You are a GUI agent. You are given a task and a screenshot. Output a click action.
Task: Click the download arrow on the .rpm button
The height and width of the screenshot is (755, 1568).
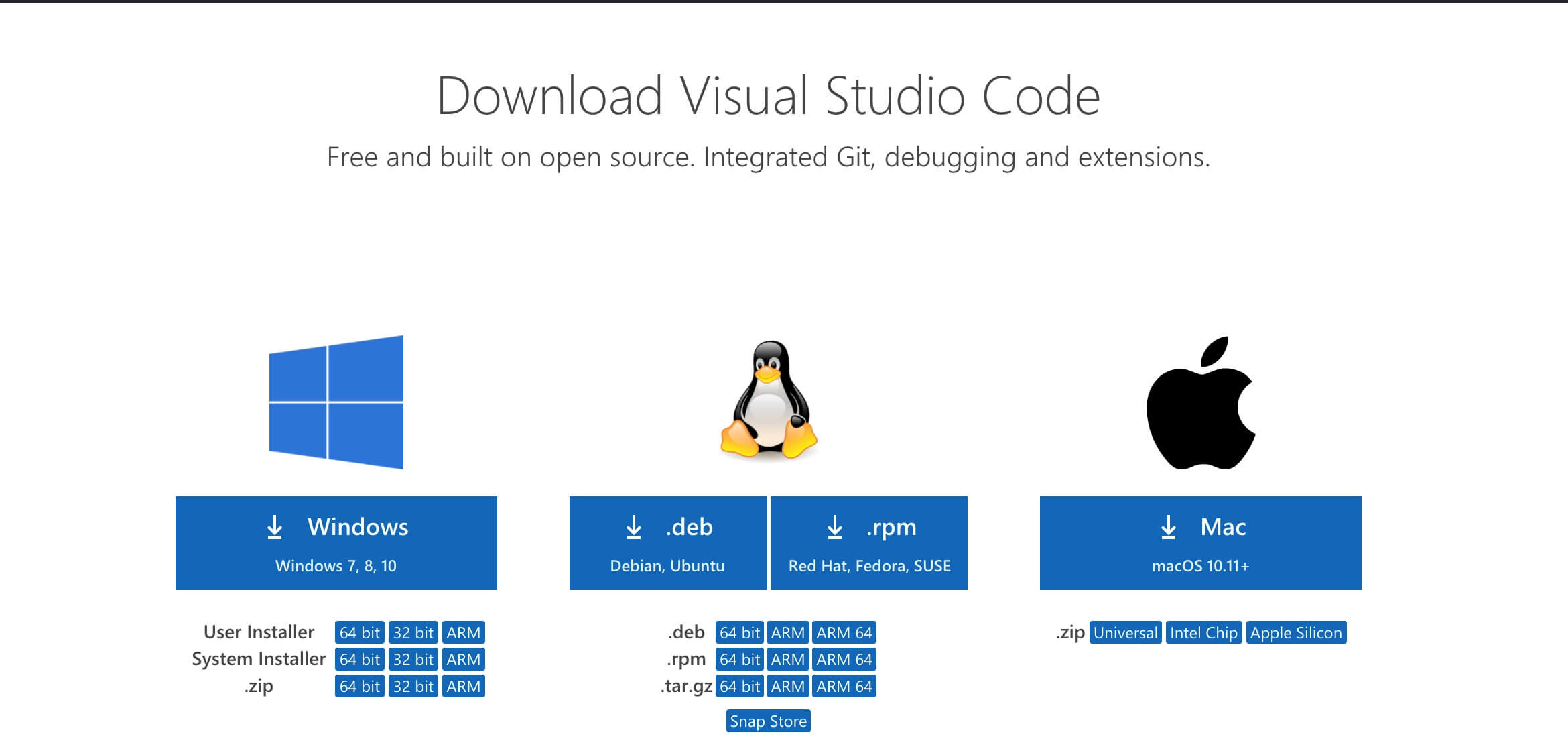[x=835, y=527]
